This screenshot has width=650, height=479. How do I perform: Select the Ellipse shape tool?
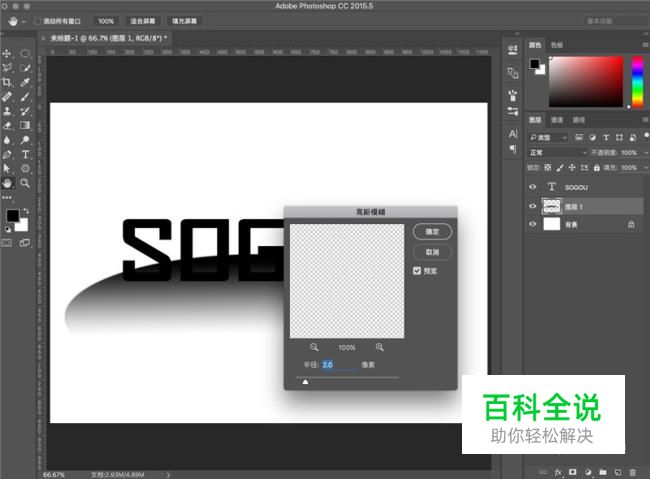click(x=25, y=168)
